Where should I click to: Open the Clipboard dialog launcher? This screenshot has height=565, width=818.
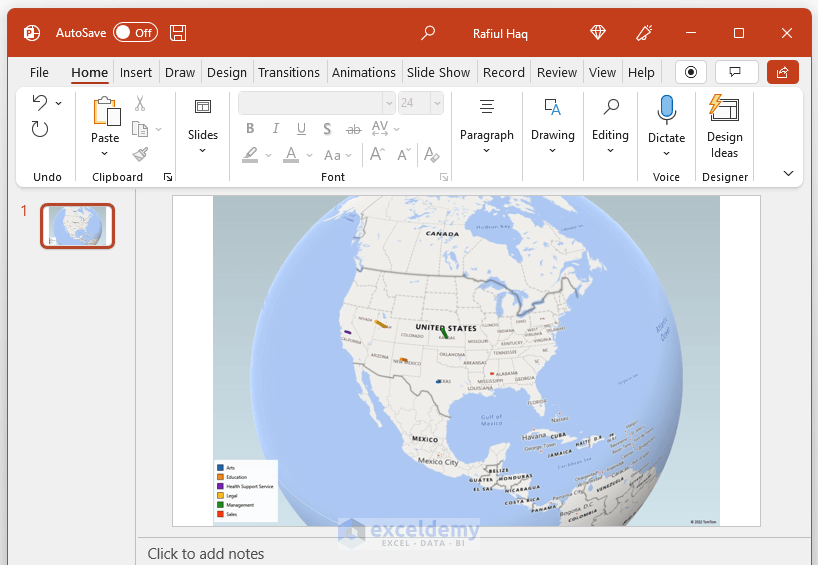pos(168,177)
